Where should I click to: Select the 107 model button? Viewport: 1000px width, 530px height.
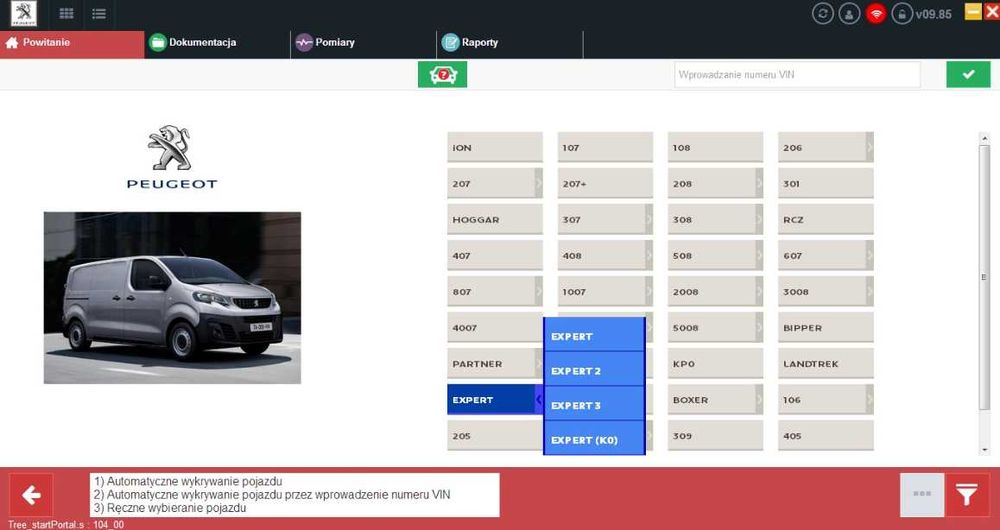(x=605, y=147)
